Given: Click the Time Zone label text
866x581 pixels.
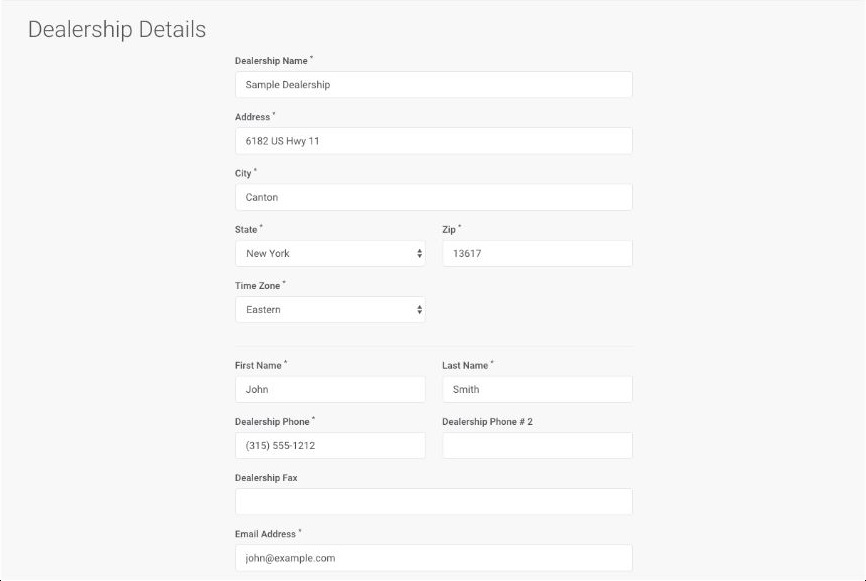Looking at the screenshot, I should point(257,286).
